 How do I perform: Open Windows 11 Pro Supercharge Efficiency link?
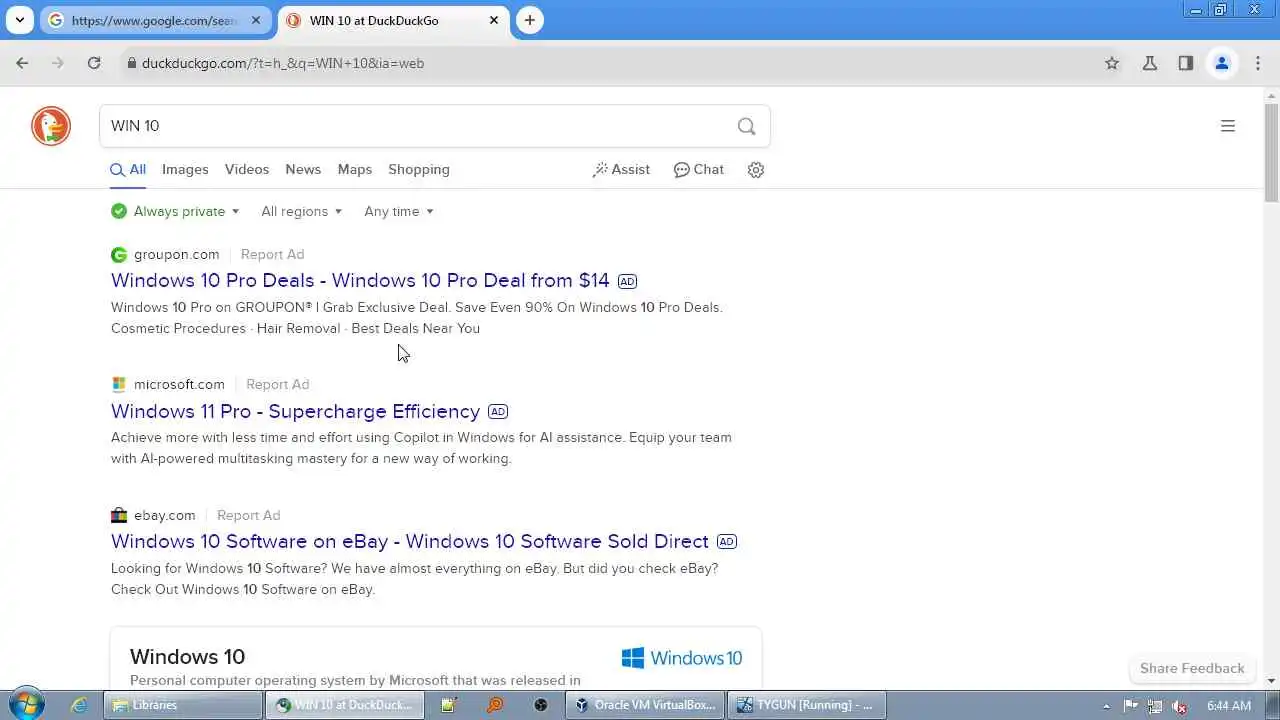pyautogui.click(x=296, y=411)
